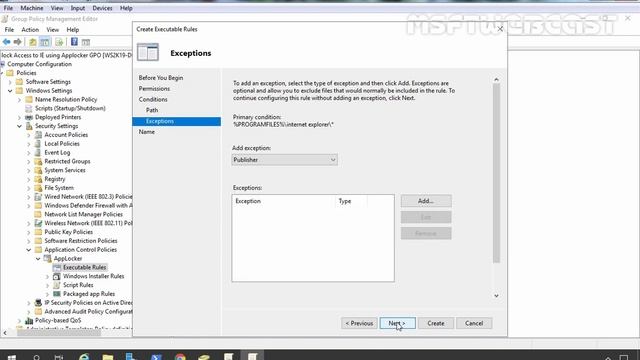This screenshot has width=640, height=360.
Task: Click the Up one level folder icon
Action: coord(33,42)
